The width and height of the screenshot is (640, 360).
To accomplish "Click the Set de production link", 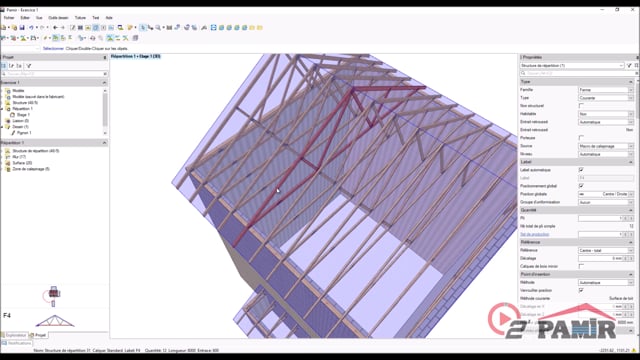I will tap(534, 234).
